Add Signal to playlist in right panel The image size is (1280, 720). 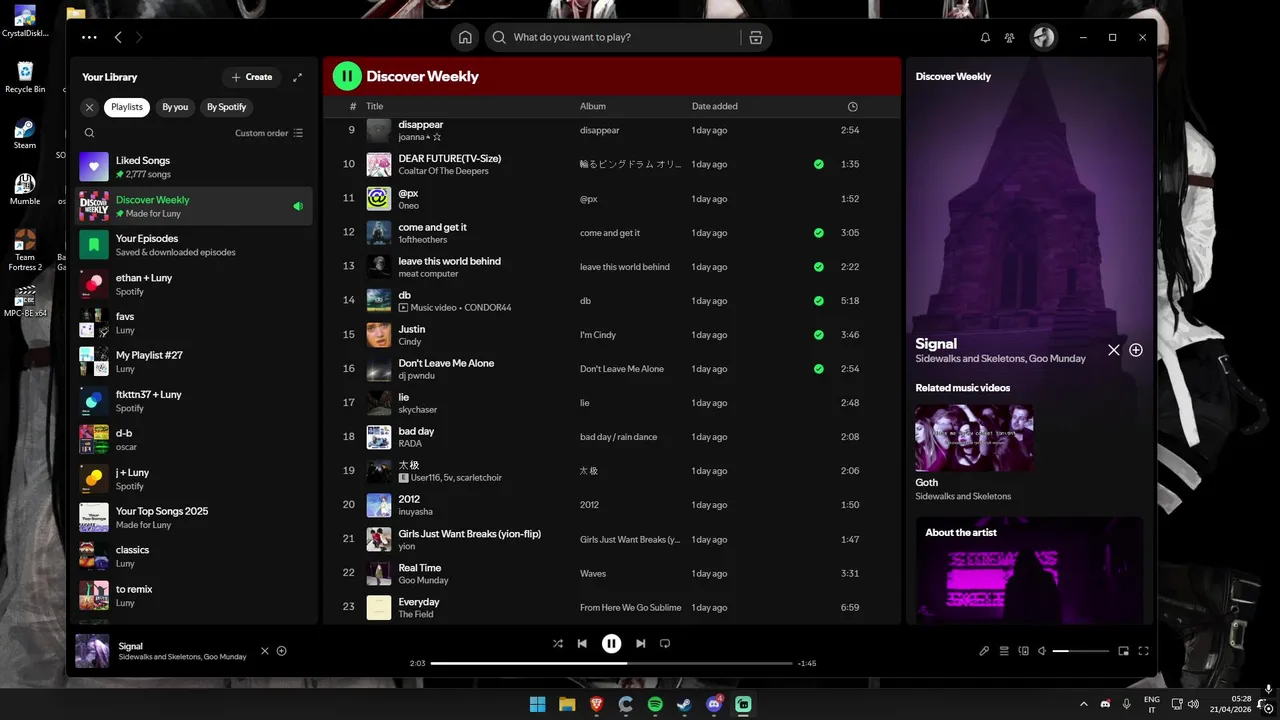point(1136,350)
